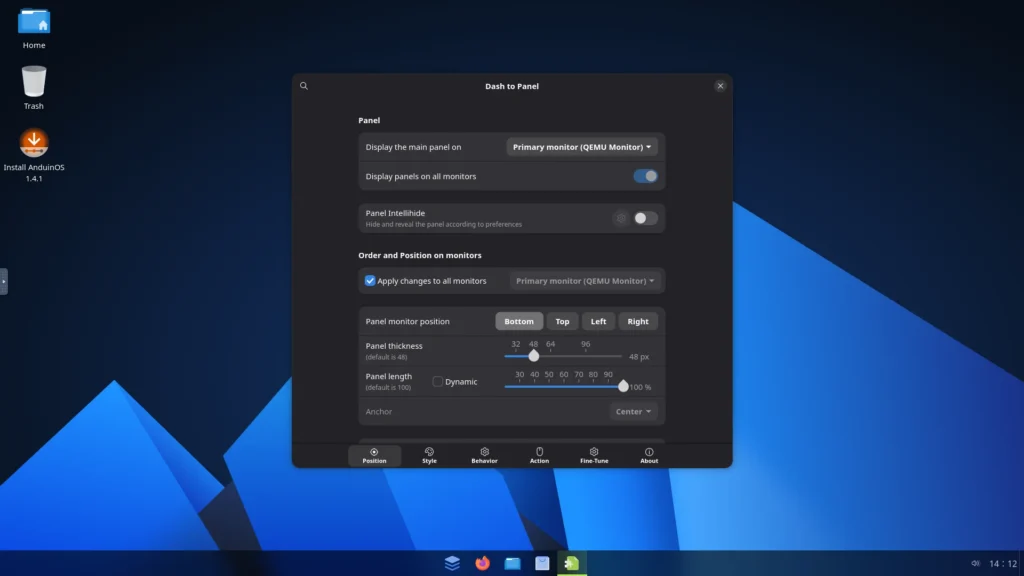Switch to the Style tab
The image size is (1024, 576).
pyautogui.click(x=429, y=455)
